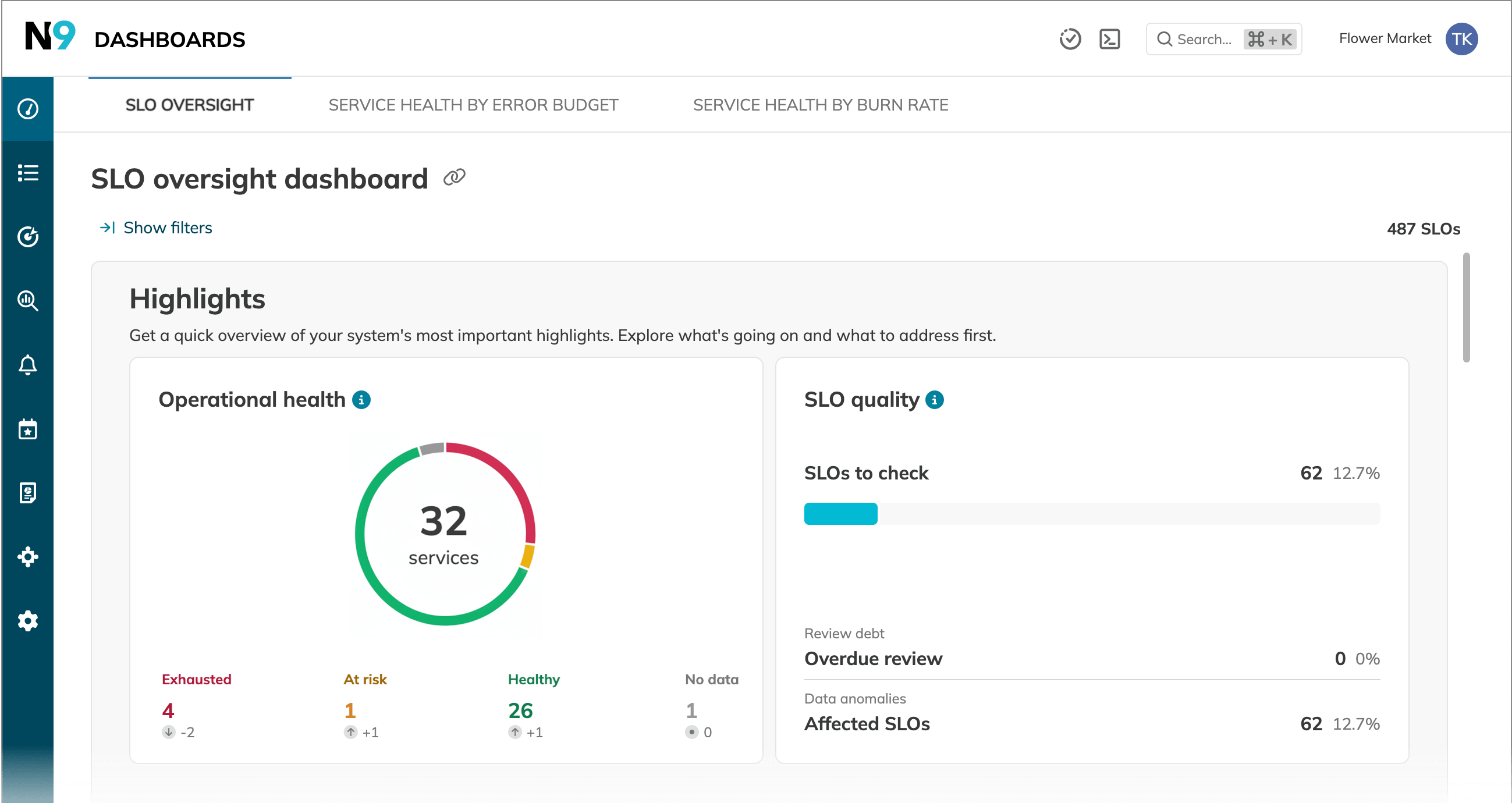Open the sloctl terminal icon in top bar
Viewport: 1512px width, 803px height.
[1109, 39]
